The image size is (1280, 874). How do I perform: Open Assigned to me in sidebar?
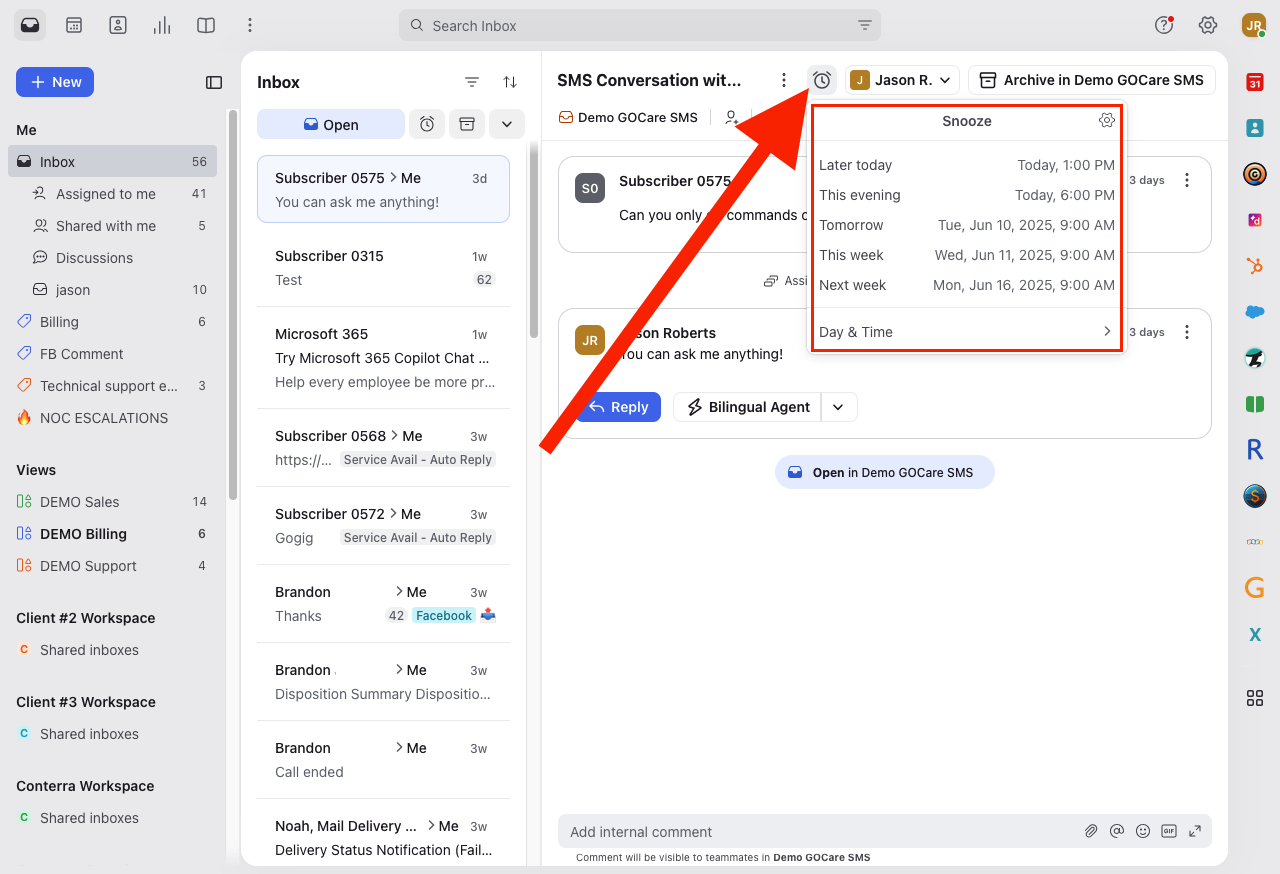tap(112, 194)
